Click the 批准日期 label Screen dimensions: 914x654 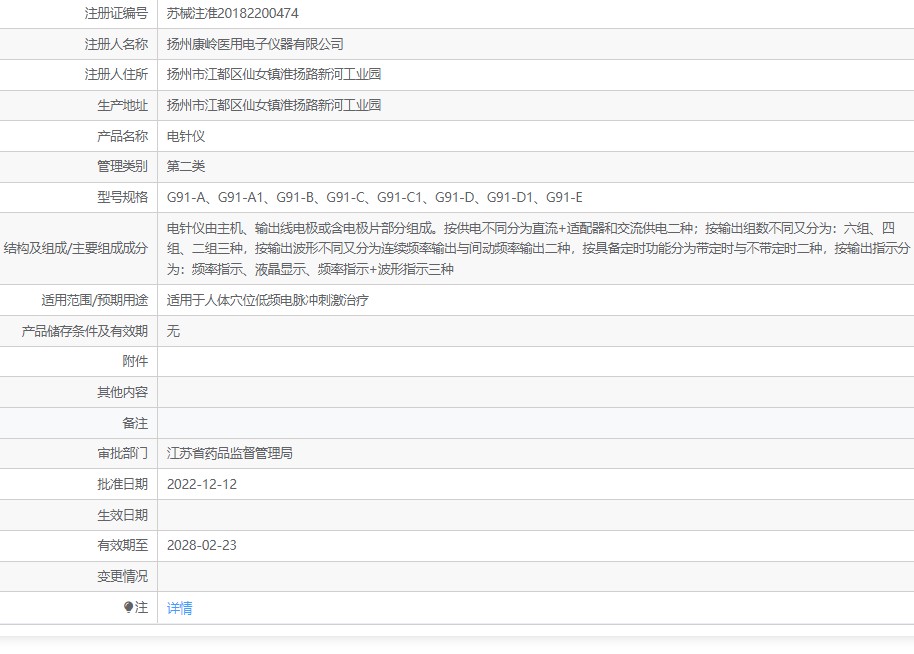coord(122,484)
